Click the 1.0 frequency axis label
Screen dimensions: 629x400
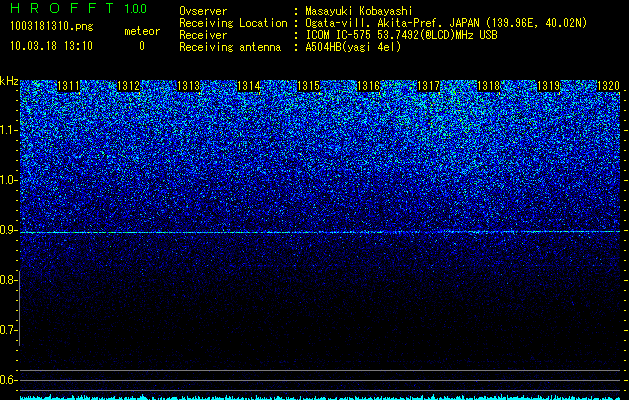[x=9, y=180]
